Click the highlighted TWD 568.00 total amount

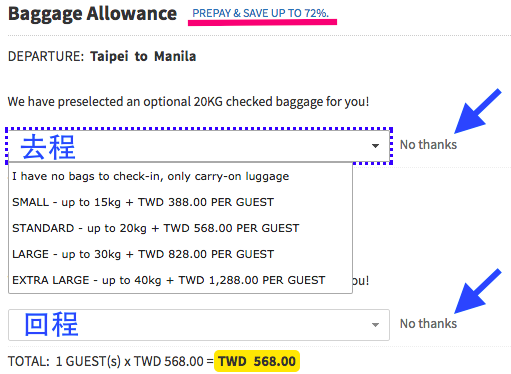coord(257,361)
